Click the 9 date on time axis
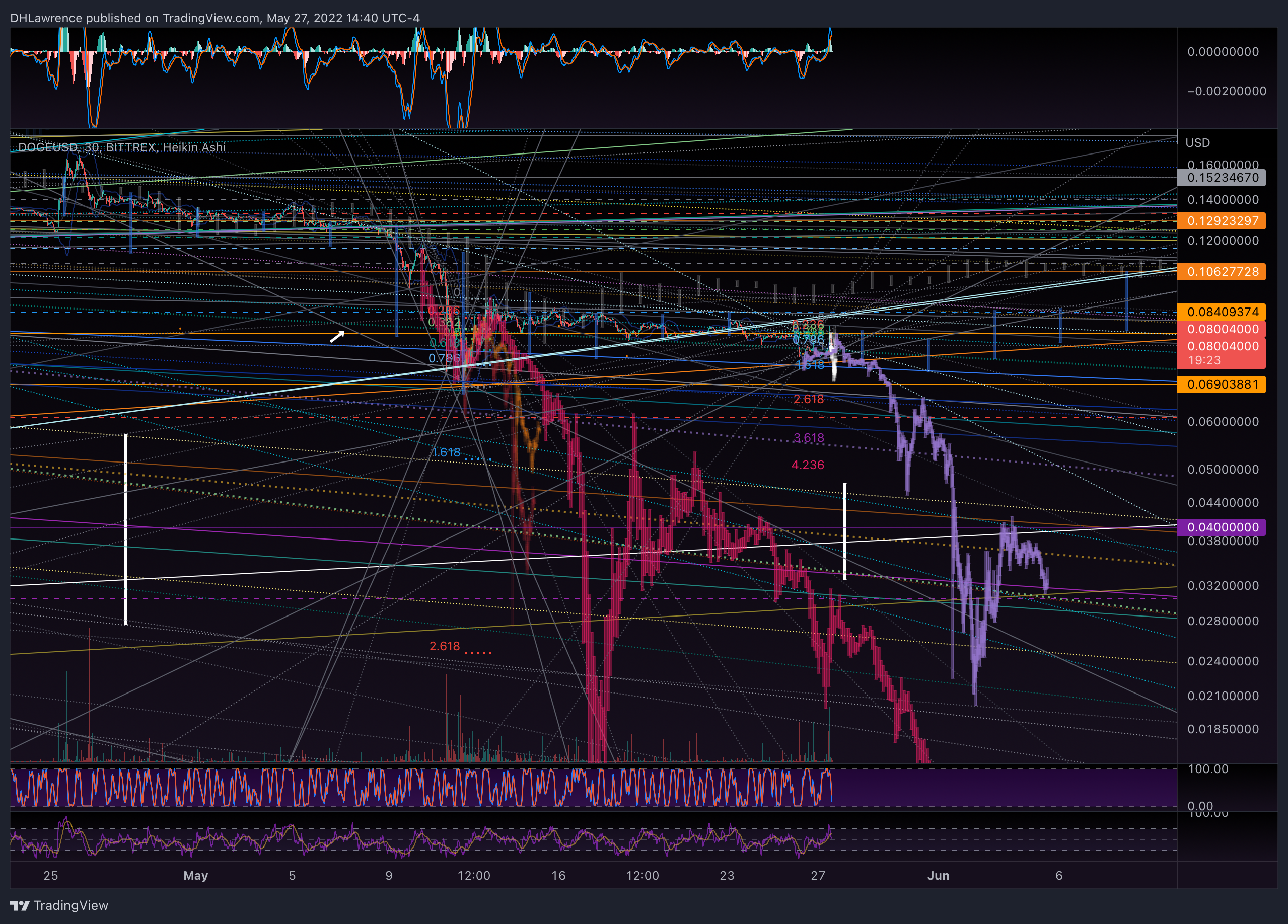Image resolution: width=1288 pixels, height=924 pixels. (389, 876)
